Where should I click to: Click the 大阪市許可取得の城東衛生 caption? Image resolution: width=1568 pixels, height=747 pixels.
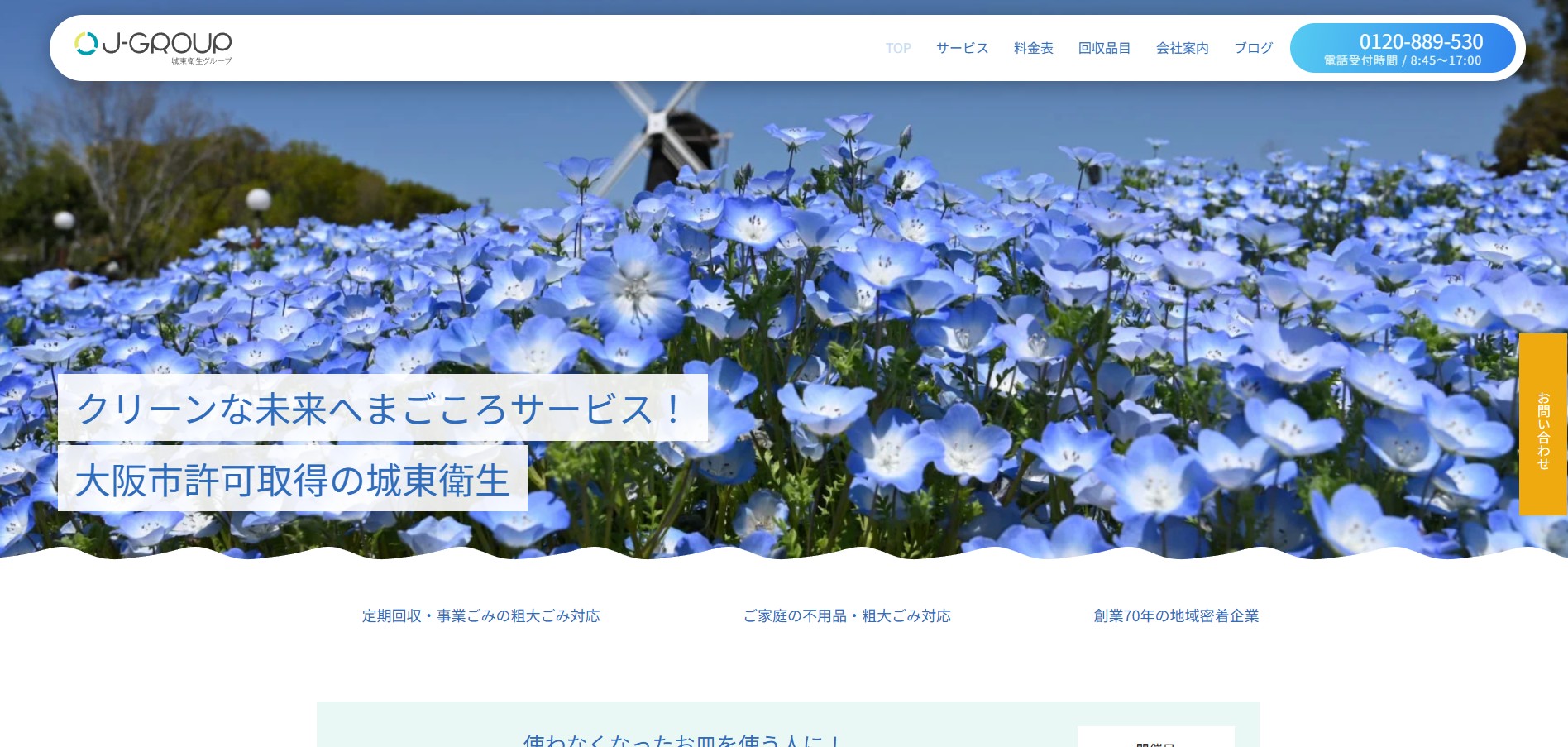(292, 479)
